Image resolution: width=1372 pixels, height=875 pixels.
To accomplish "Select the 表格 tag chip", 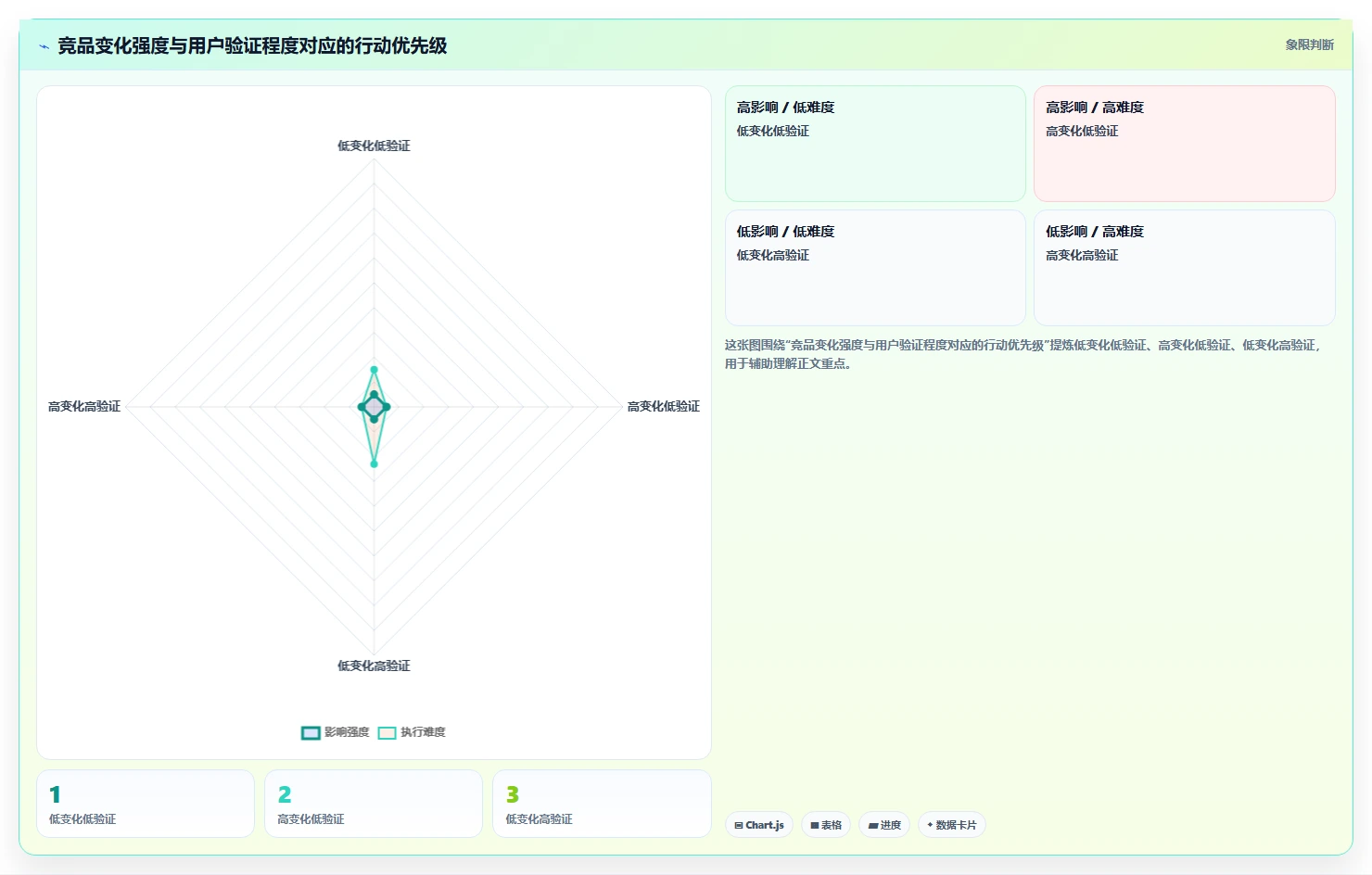I will point(826,825).
